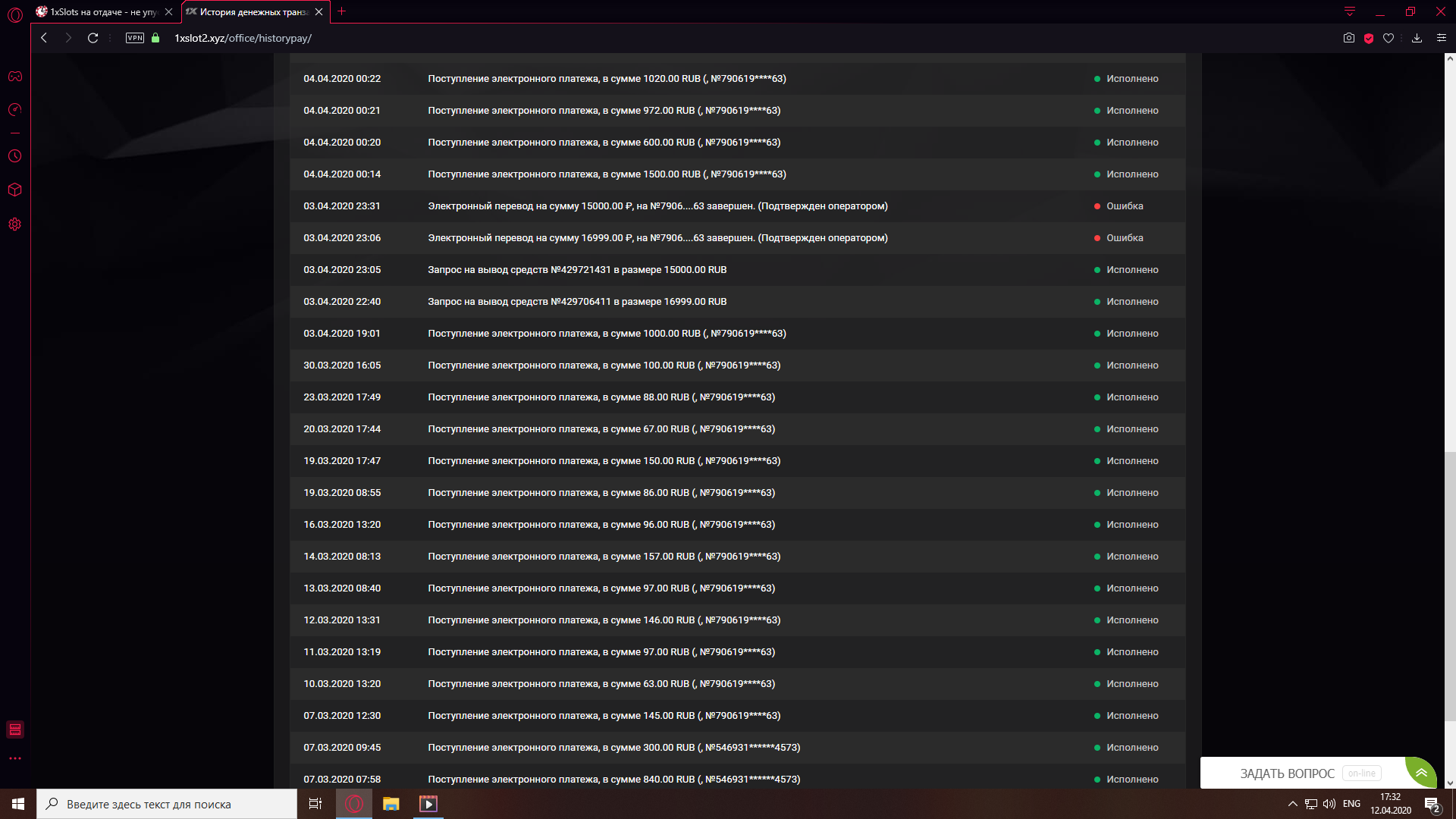The width and height of the screenshot is (1456, 819).
Task: Click the snapshot camera icon in address bar
Action: tap(1348, 38)
